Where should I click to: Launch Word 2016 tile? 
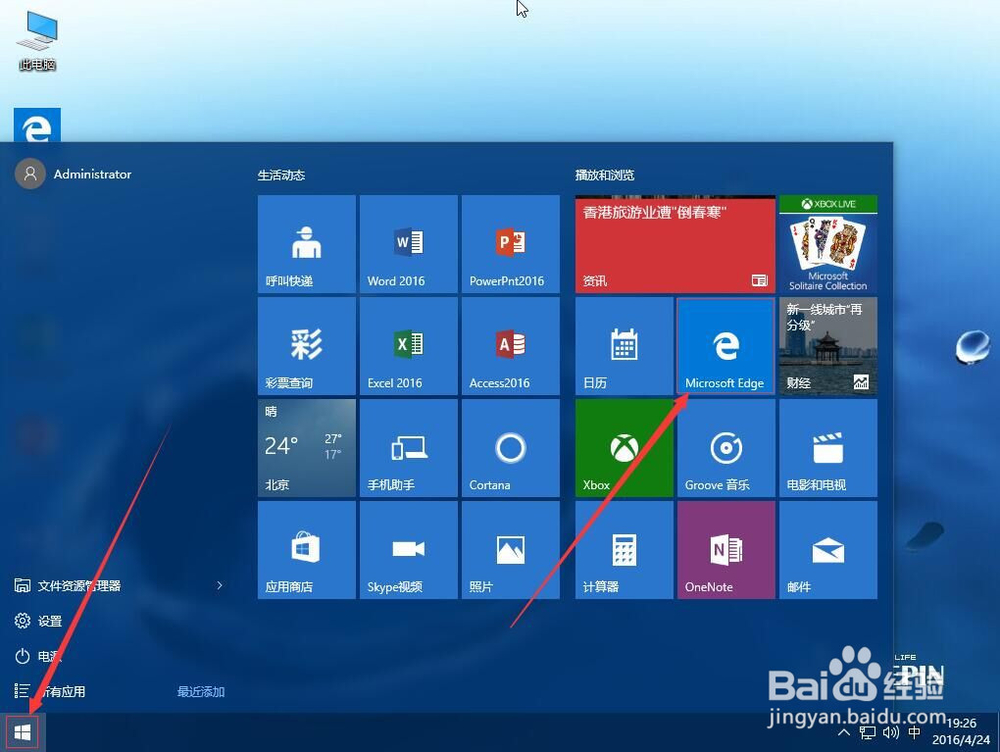(409, 244)
